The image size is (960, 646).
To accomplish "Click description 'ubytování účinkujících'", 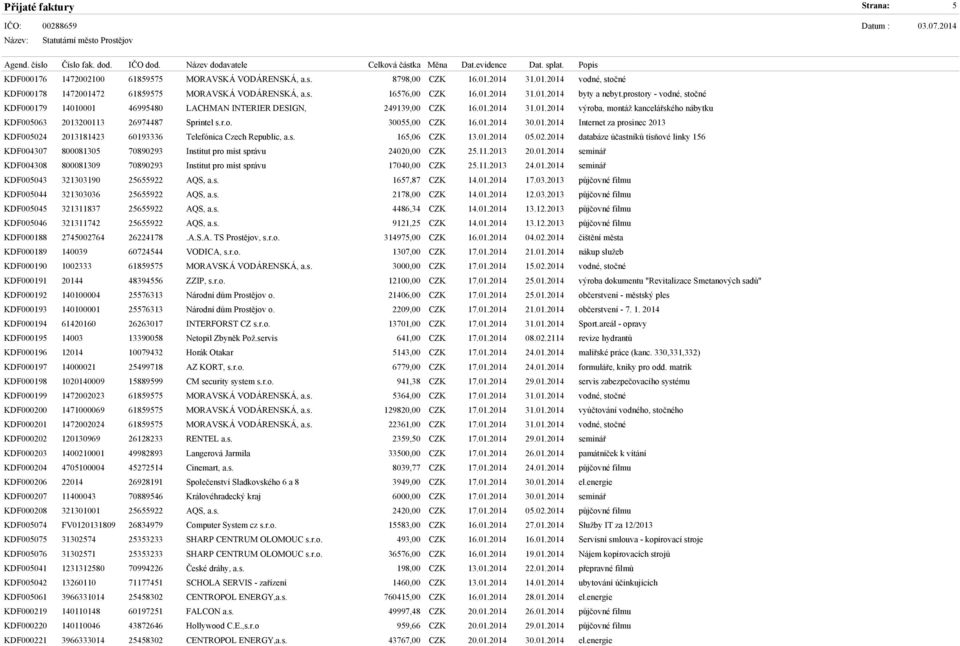I will (618, 583).
